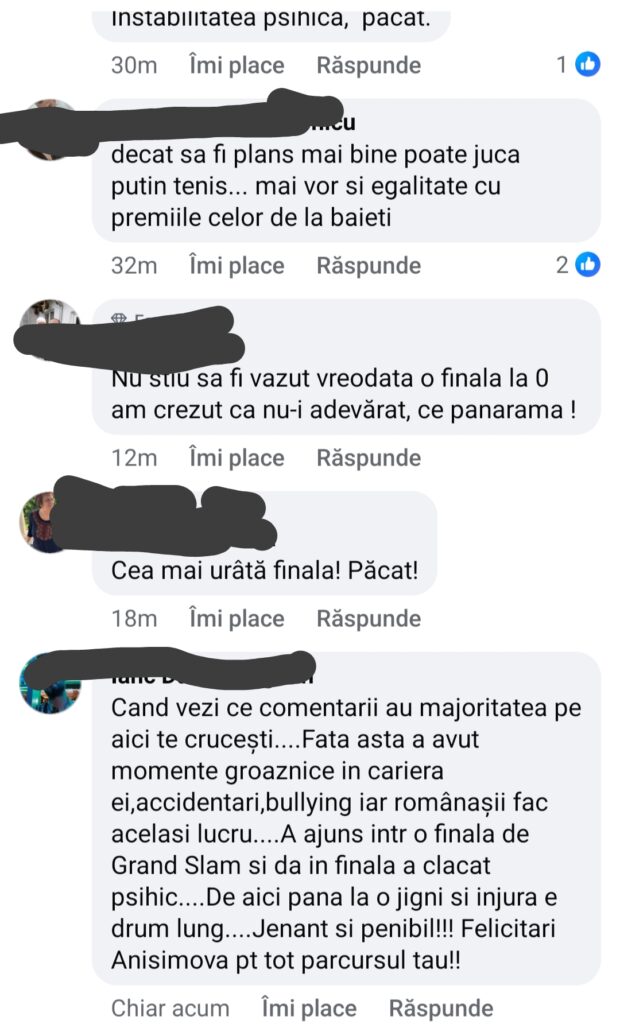This screenshot has height=1024, width=620.
Task: Like the 12m comment about finala la 0
Action: tap(237, 458)
